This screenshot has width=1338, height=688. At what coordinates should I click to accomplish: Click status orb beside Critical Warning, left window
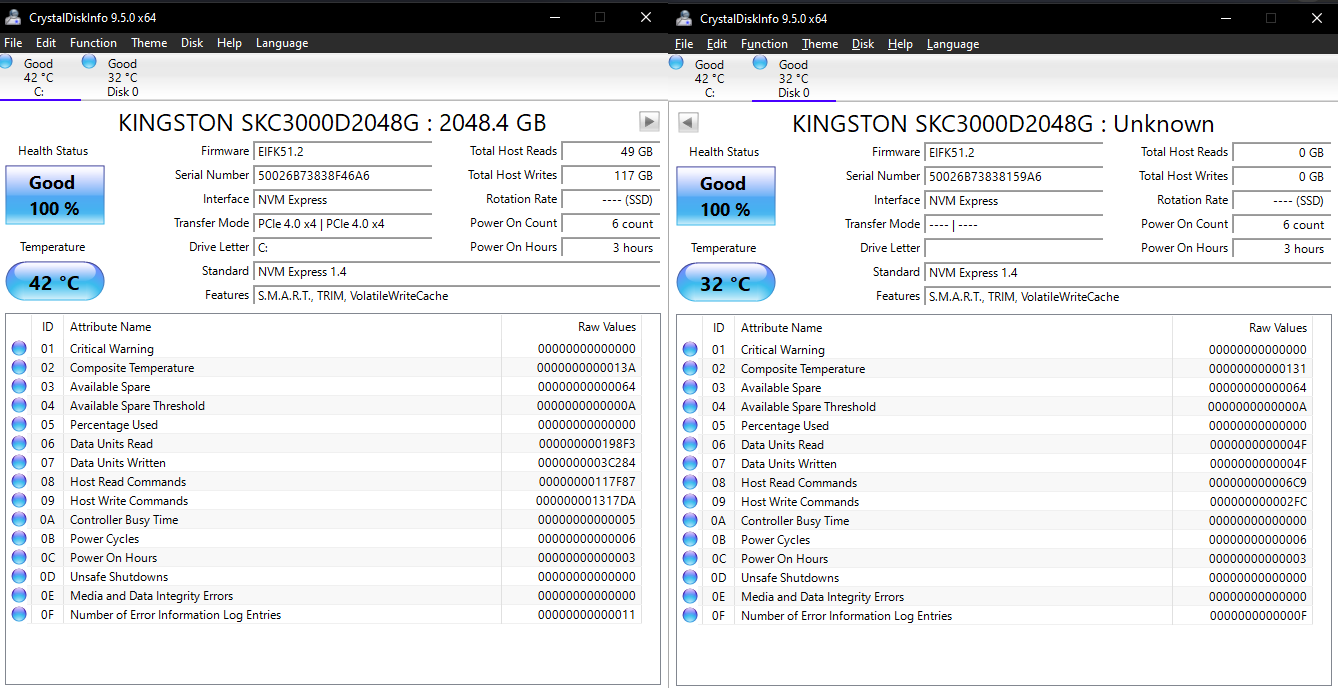19,349
